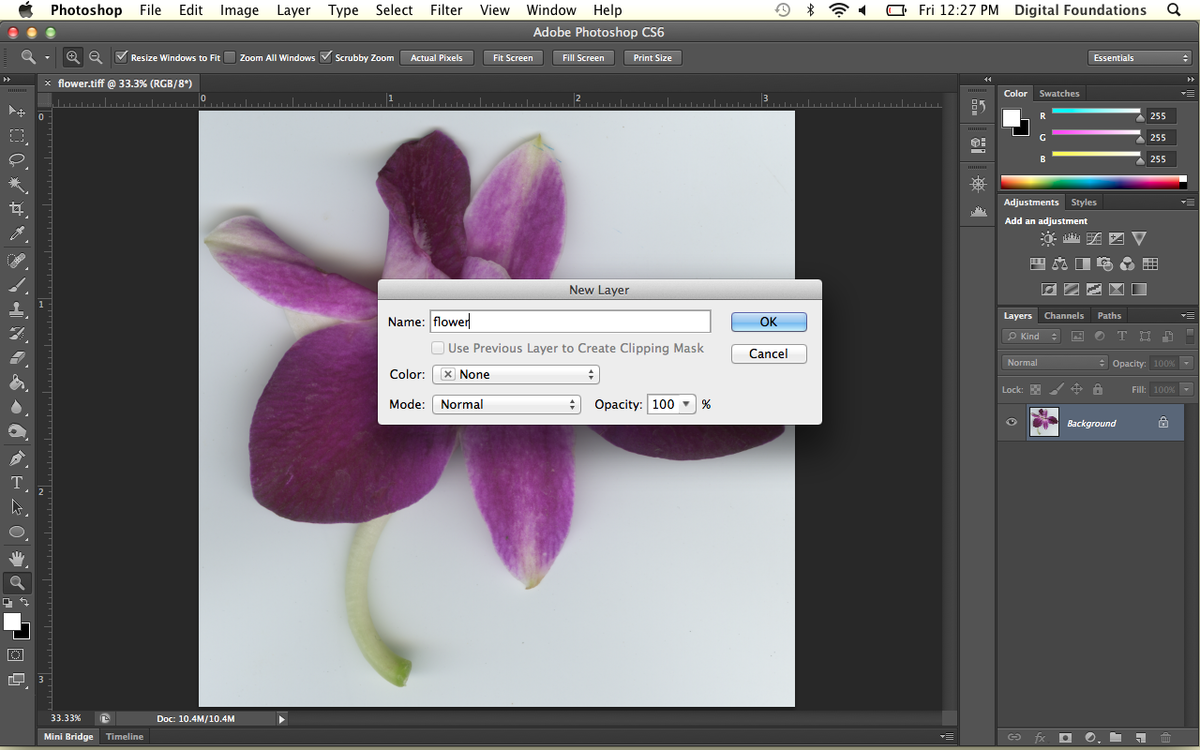Screen dimensions: 1200x750
Task: Pick the Eyedropper tool
Action: pos(17,234)
